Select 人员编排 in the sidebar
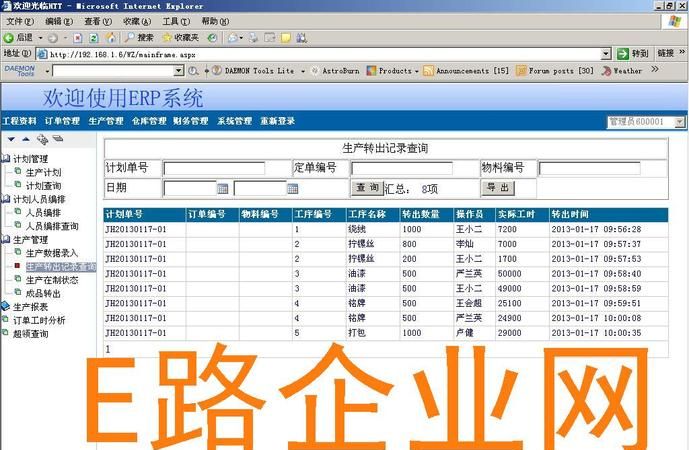This screenshot has height=450, width=689. [x=44, y=213]
